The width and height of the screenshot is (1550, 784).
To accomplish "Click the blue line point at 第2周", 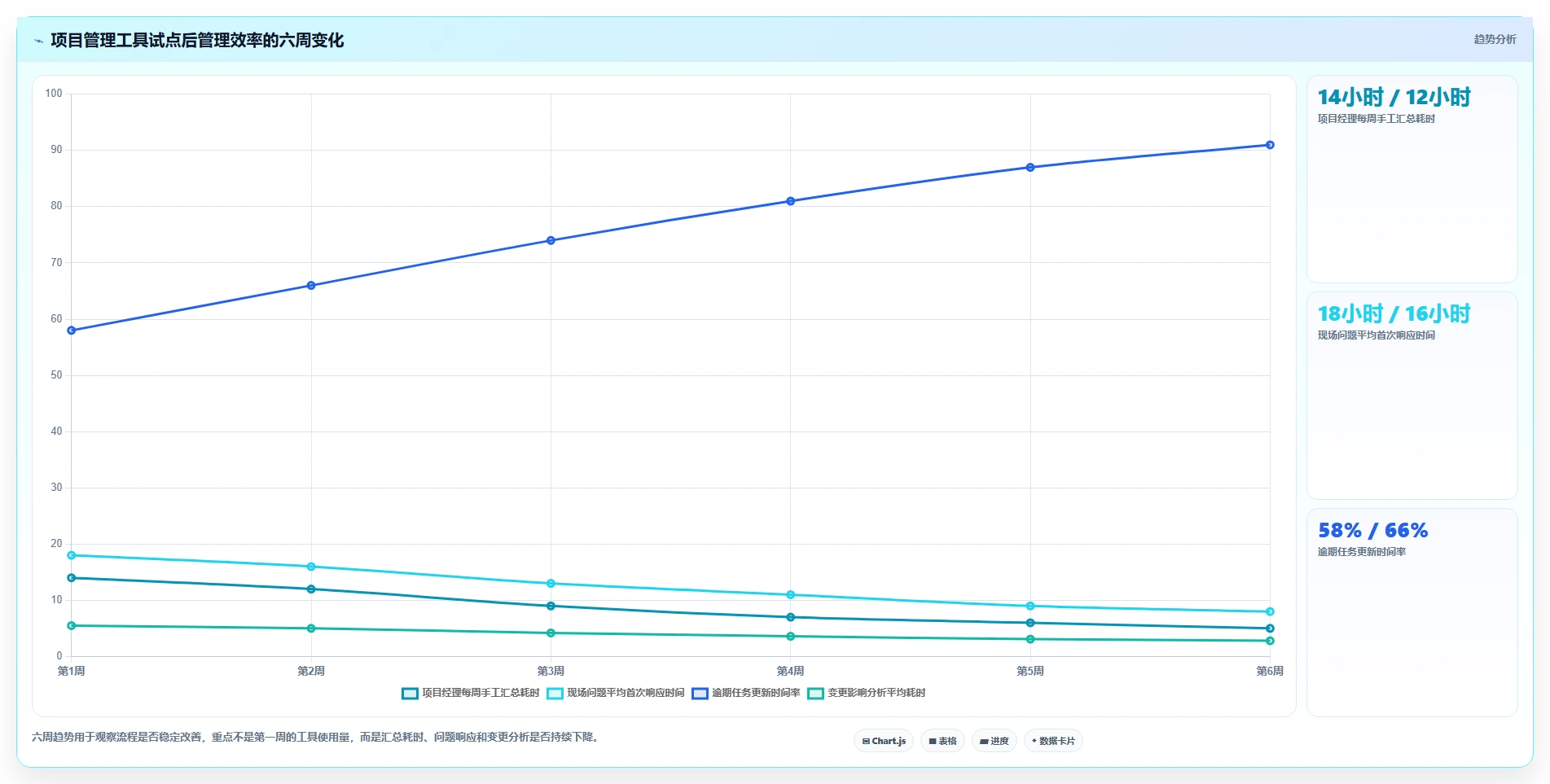I will click(x=311, y=286).
